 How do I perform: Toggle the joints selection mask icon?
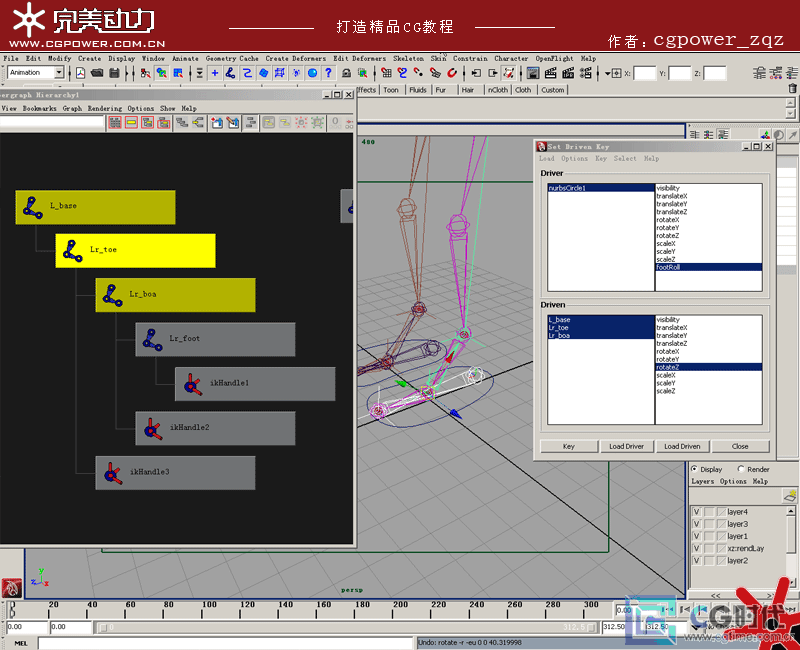coord(231,73)
